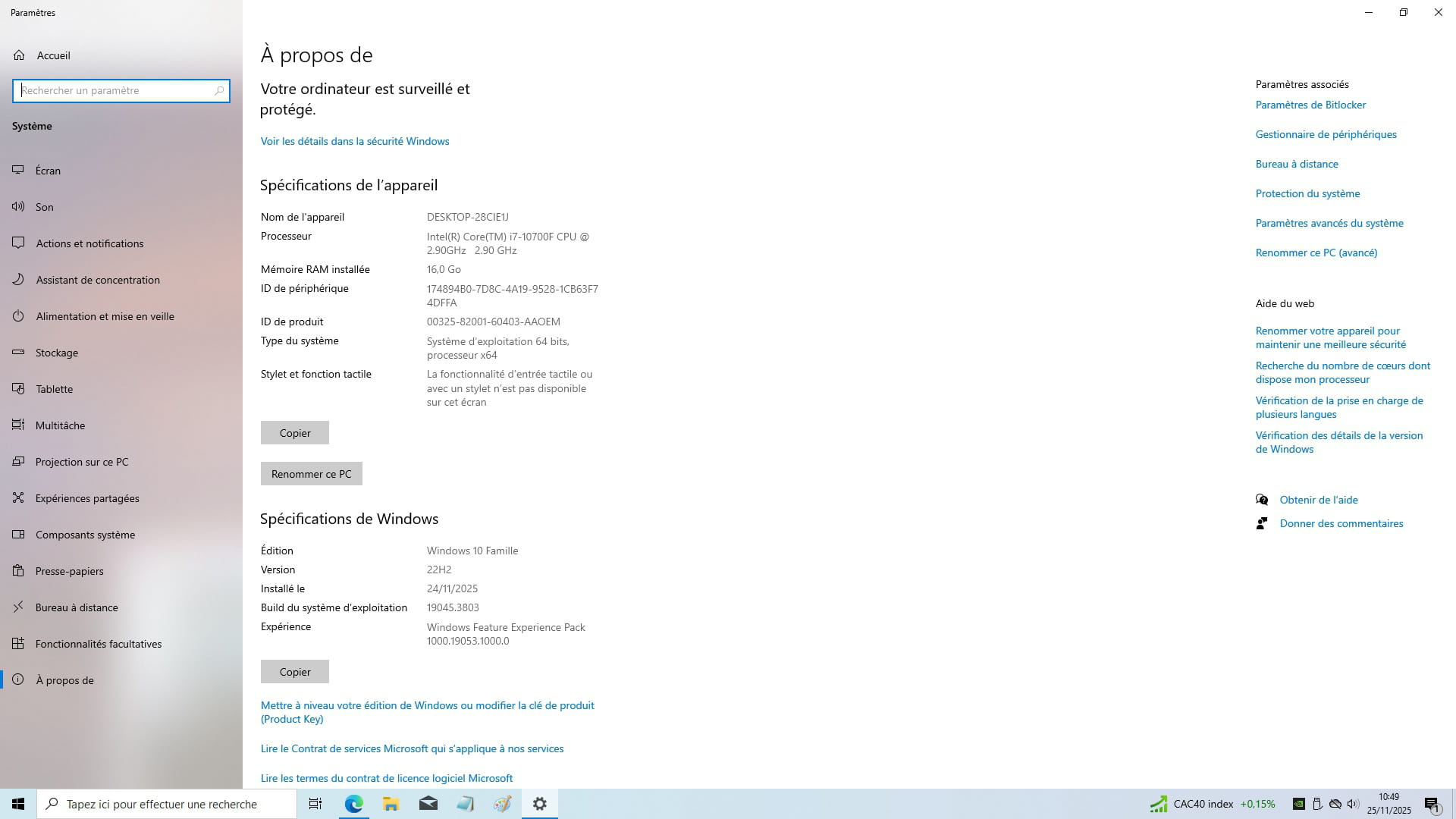Open the Son sound settings
1456x819 pixels.
point(44,207)
